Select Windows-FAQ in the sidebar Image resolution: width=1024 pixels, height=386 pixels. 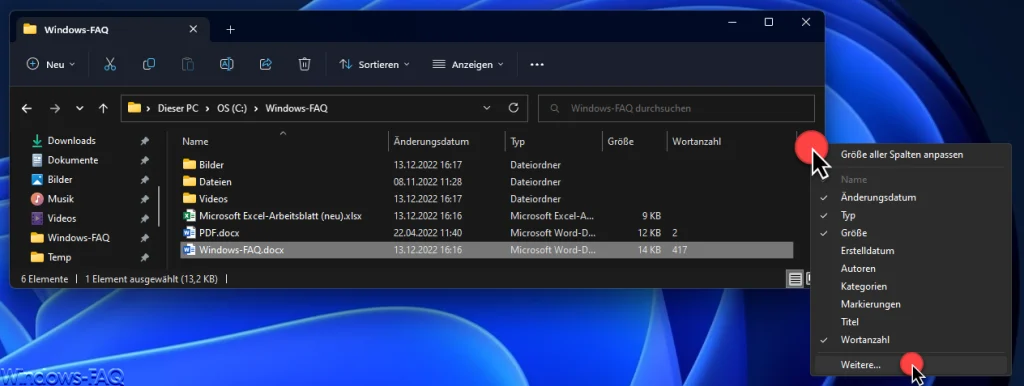78,238
